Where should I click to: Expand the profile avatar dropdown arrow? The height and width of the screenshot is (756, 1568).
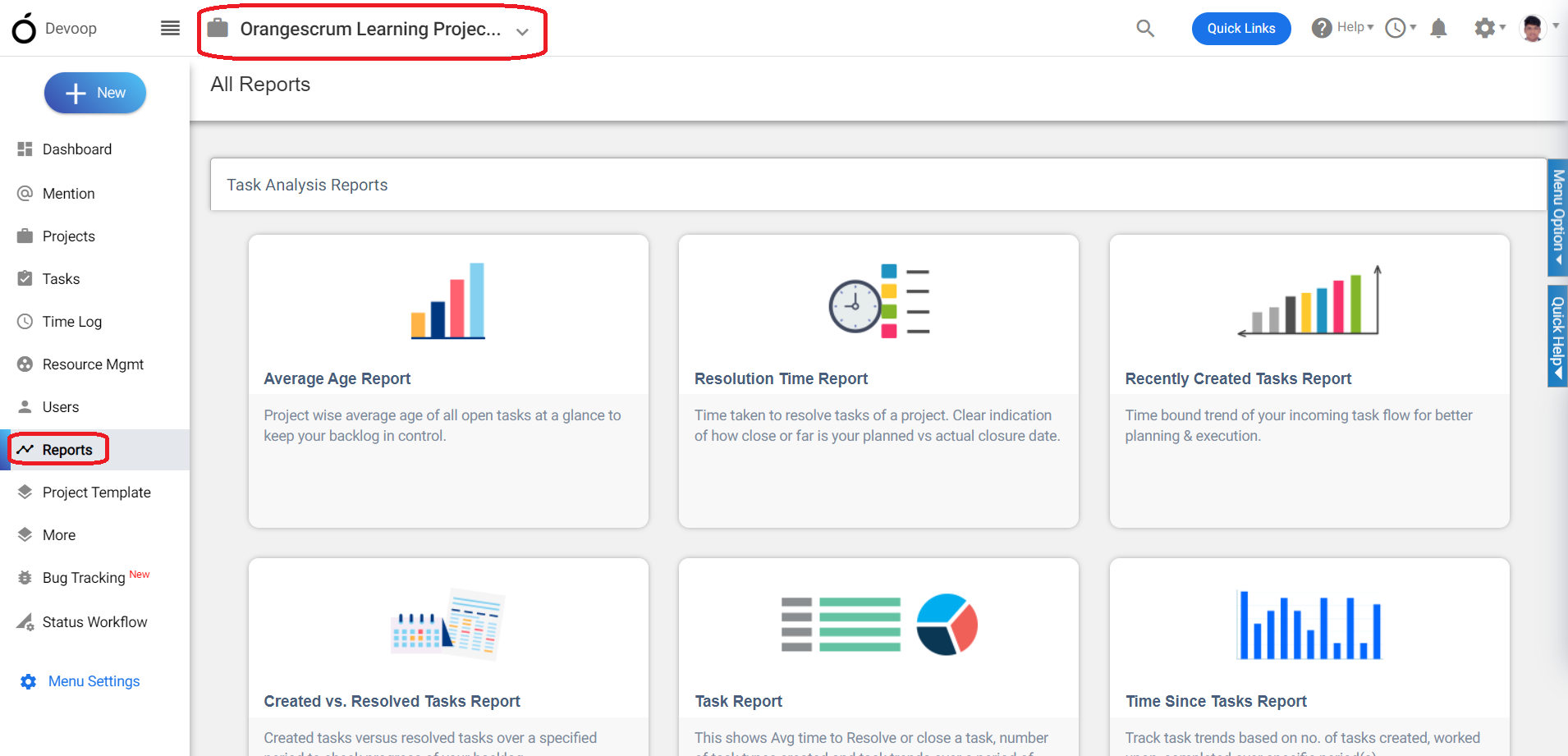coord(1556,25)
